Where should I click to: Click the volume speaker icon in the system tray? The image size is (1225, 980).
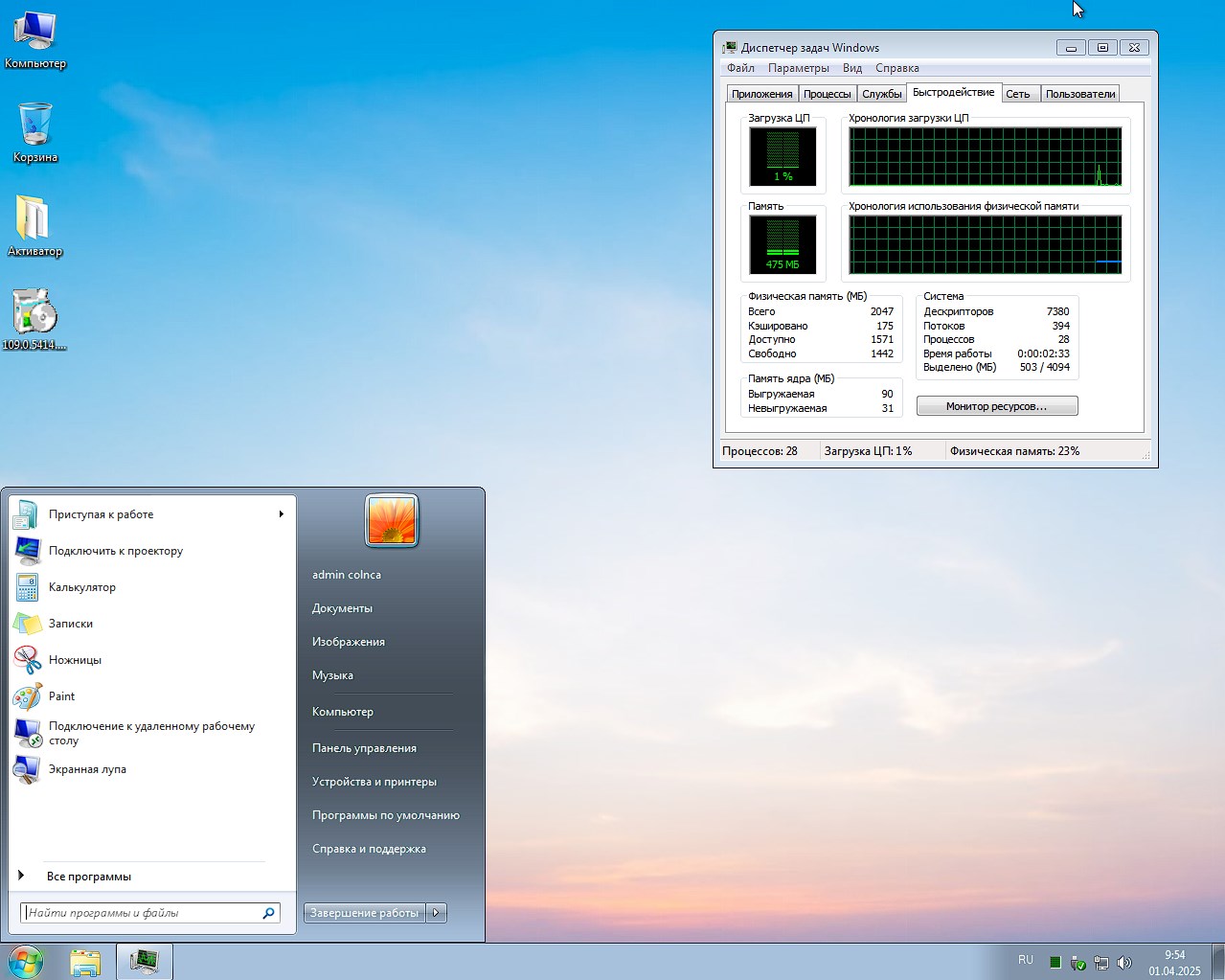pos(1123,963)
